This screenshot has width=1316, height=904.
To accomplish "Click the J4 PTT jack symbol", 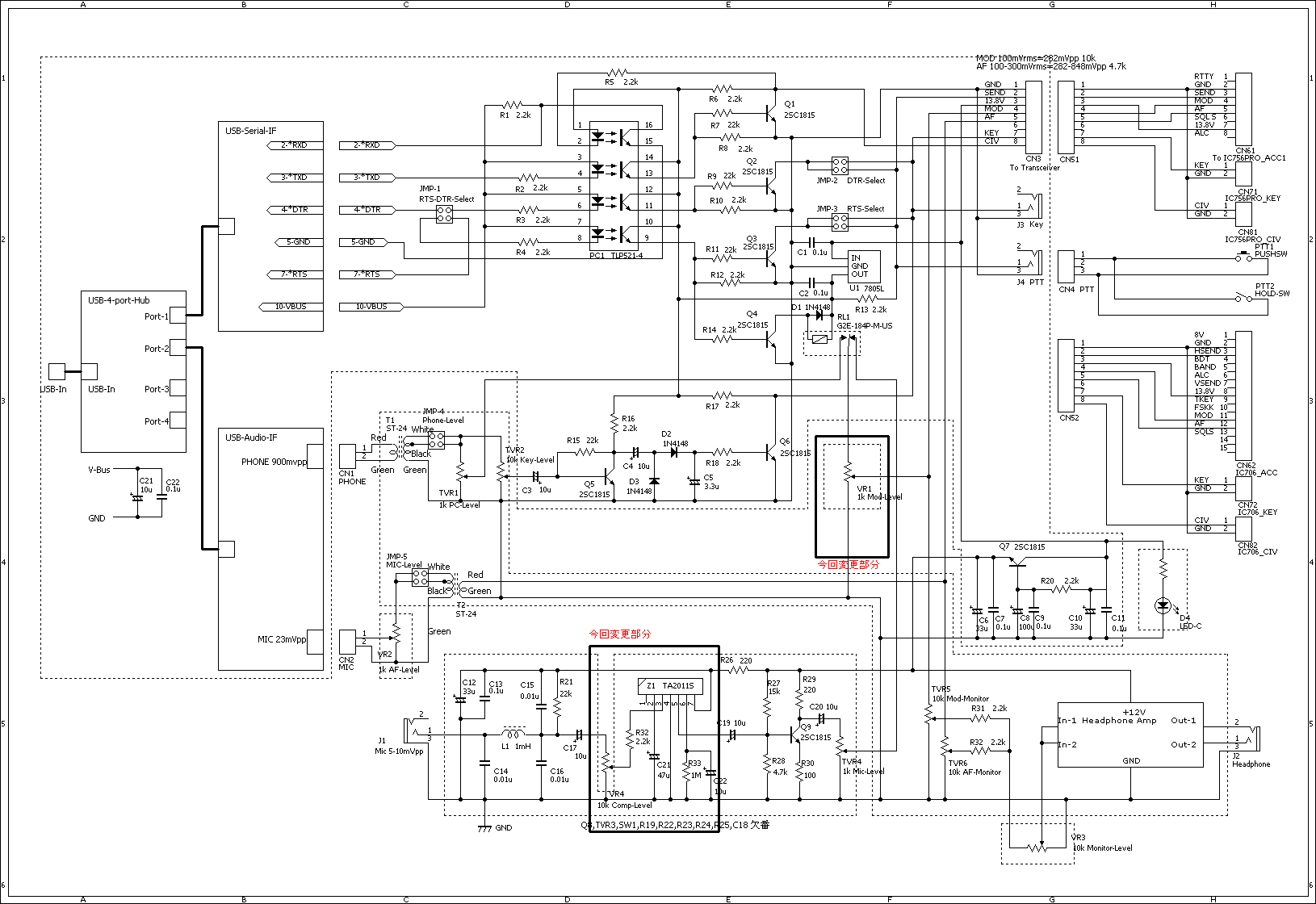I will 1035,262.
